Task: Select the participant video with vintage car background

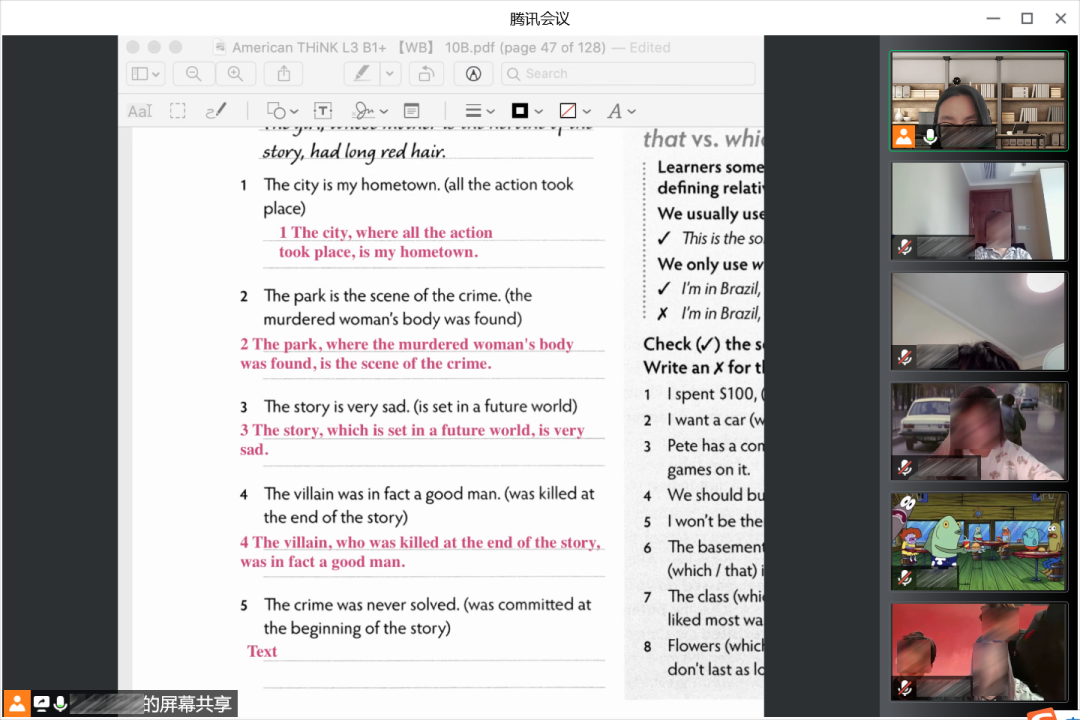Action: [978, 431]
